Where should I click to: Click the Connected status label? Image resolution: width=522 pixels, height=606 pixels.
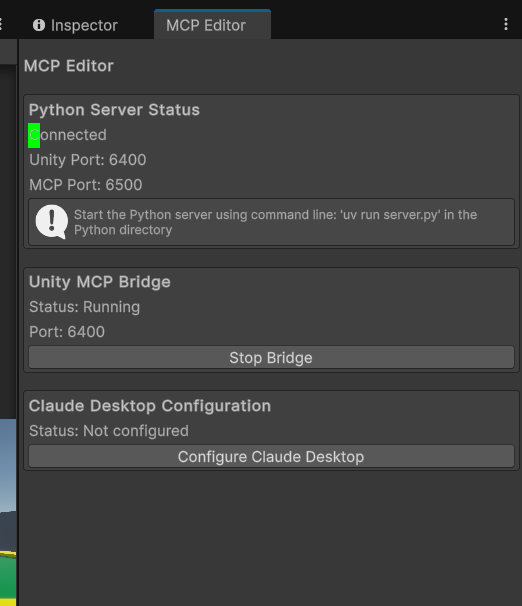(x=68, y=135)
